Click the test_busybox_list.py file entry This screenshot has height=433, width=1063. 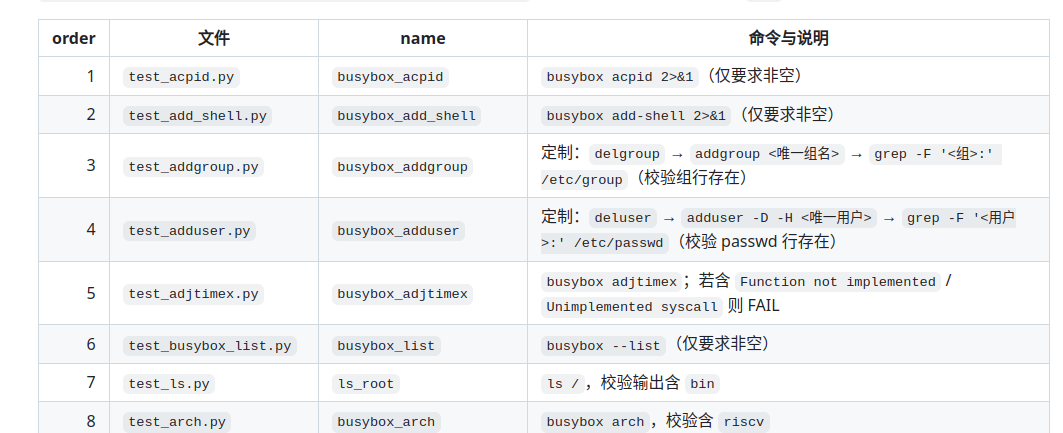(209, 346)
